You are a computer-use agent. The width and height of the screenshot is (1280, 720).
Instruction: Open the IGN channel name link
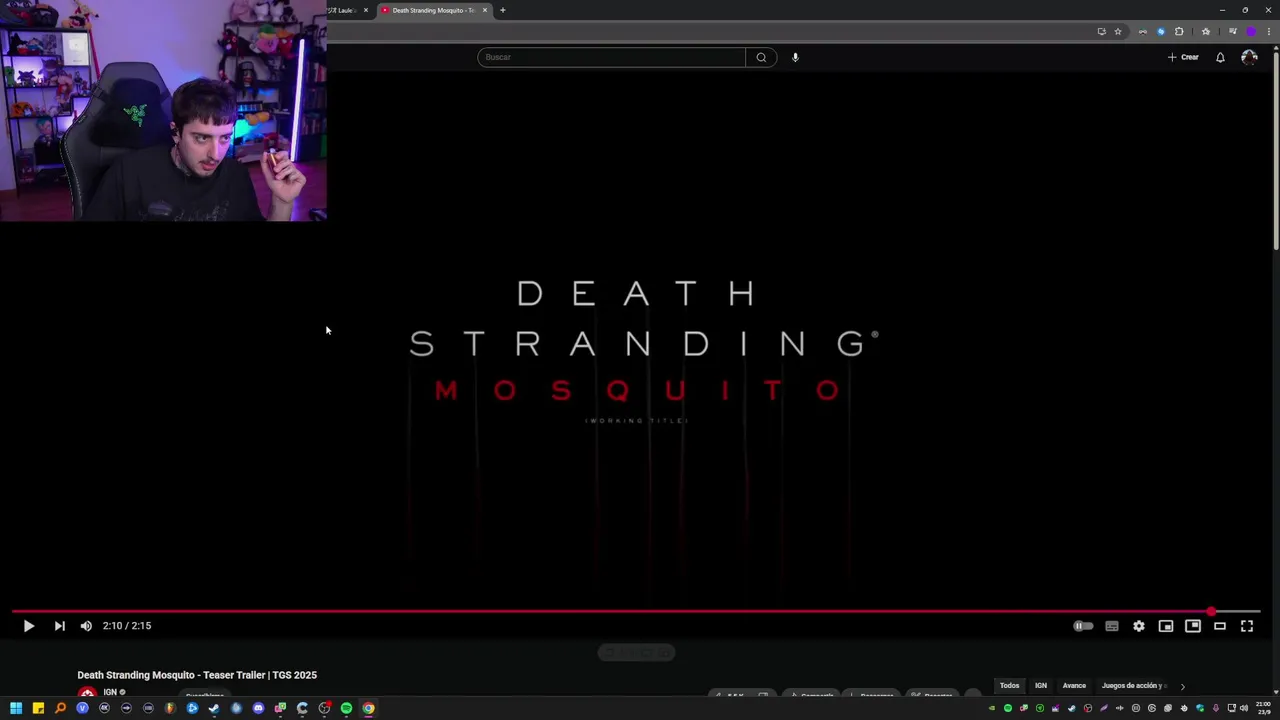(x=111, y=692)
